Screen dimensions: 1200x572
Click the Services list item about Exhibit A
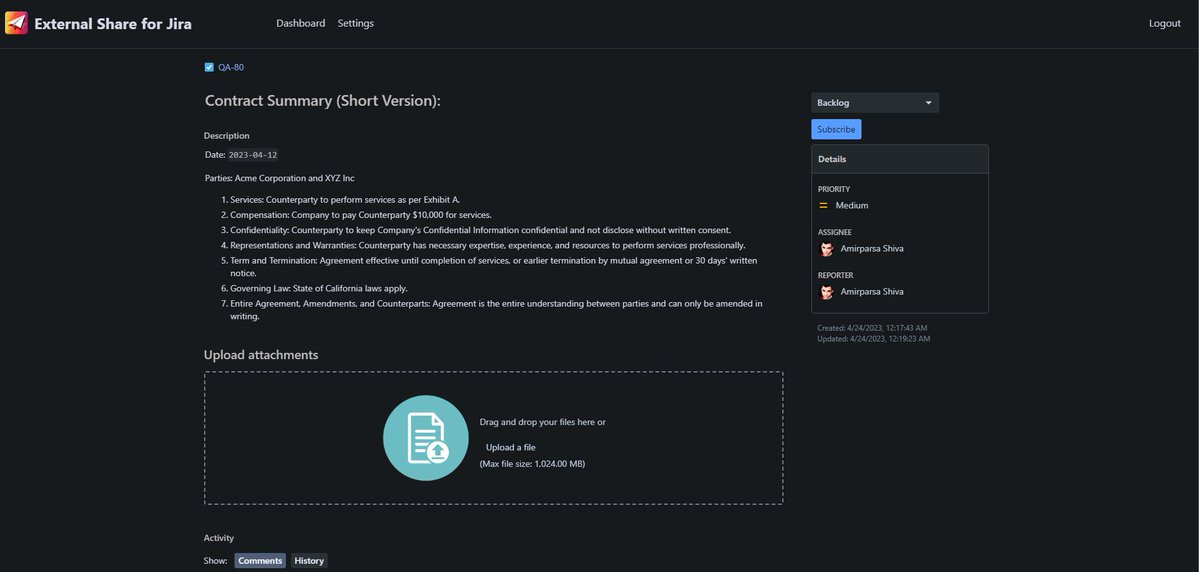345,200
